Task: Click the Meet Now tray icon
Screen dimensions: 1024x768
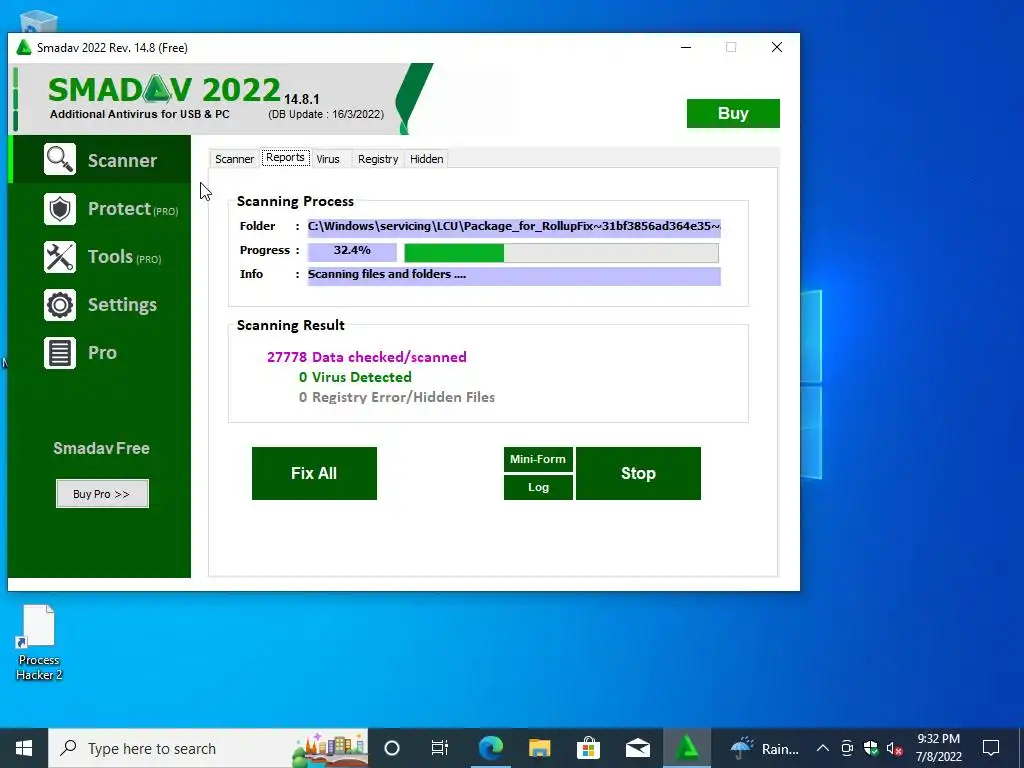Action: (x=847, y=748)
